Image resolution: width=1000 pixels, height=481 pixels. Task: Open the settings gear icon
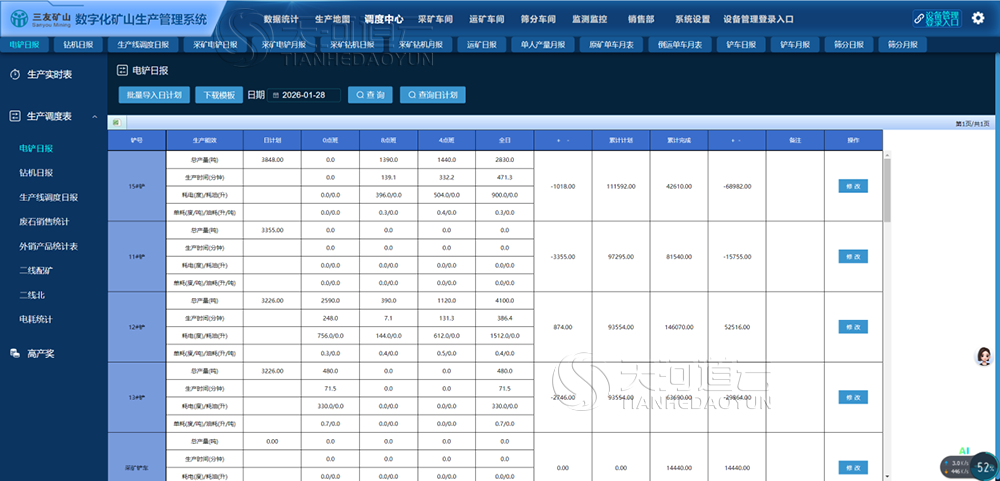(978, 18)
